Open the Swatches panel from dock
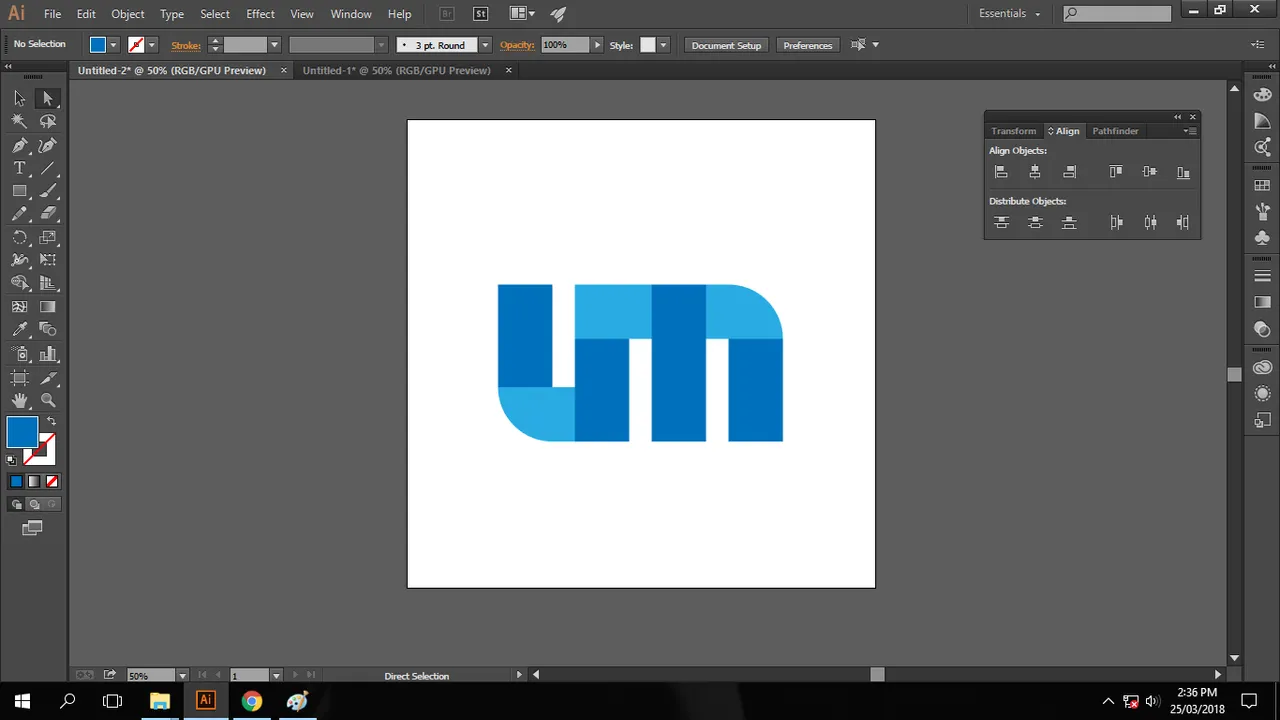1280x720 pixels. tap(1263, 185)
